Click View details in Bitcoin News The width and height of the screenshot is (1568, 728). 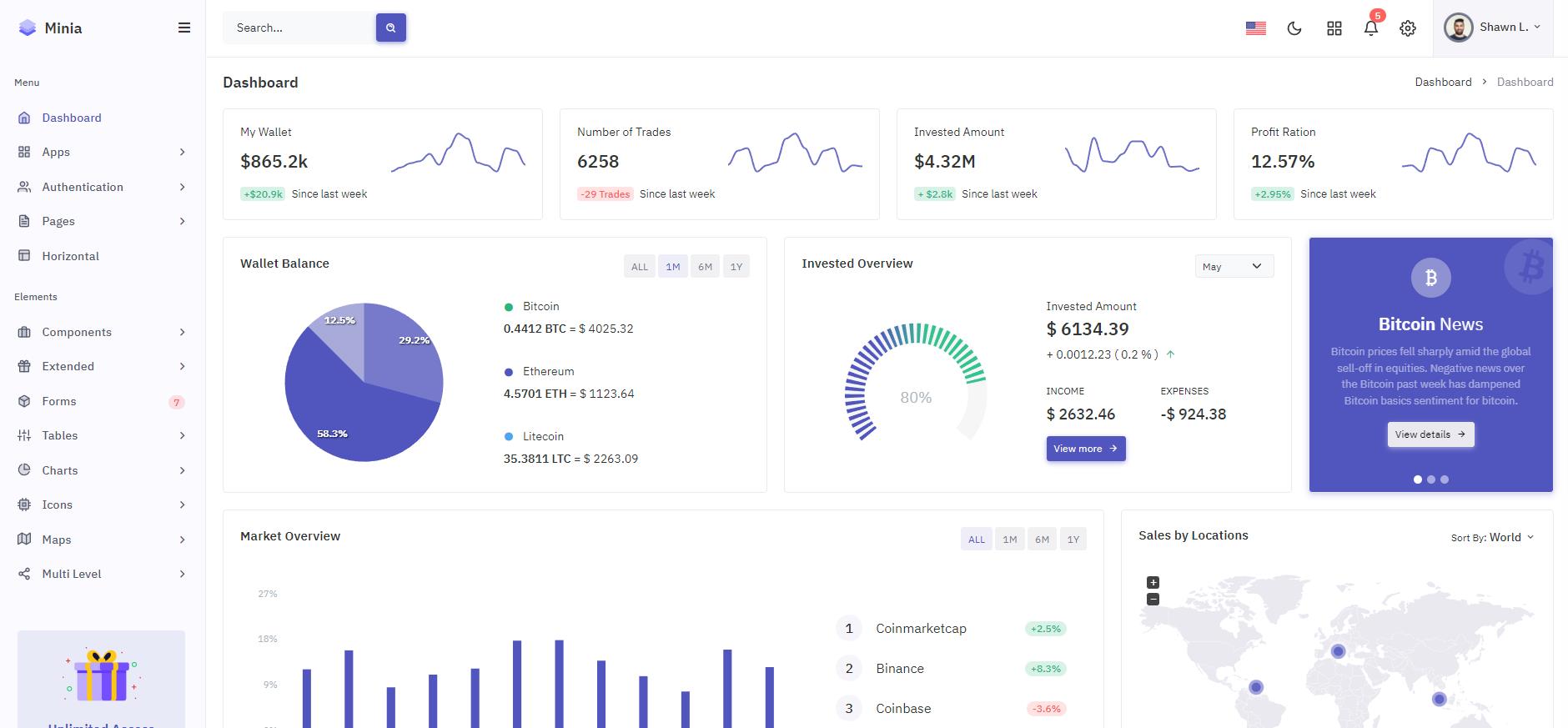click(1431, 434)
